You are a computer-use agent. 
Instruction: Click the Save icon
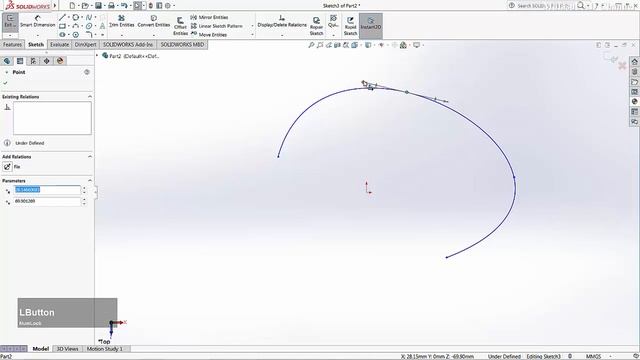pyautogui.click(x=98, y=6)
